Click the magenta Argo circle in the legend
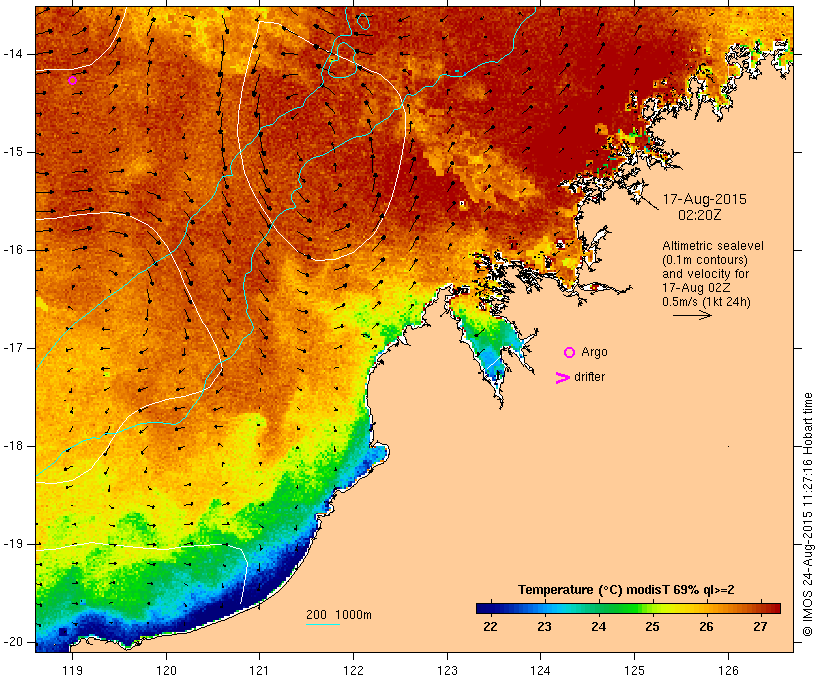 pos(569,353)
